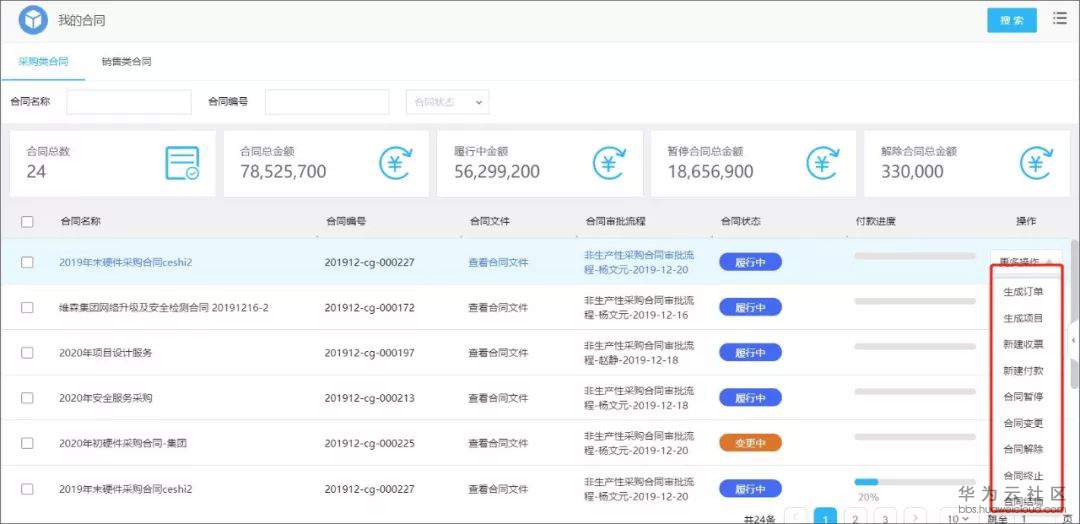
Task: Select checkbox for 2020年安全服务采购
Action: coord(27,398)
